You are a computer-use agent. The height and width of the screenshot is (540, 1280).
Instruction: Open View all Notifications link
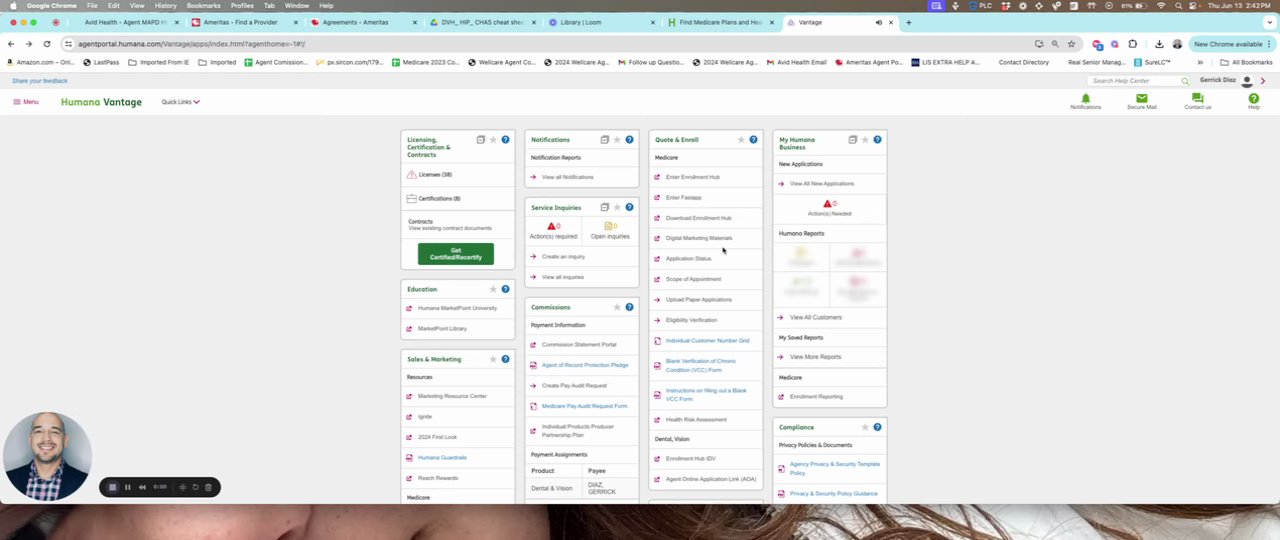pos(567,177)
